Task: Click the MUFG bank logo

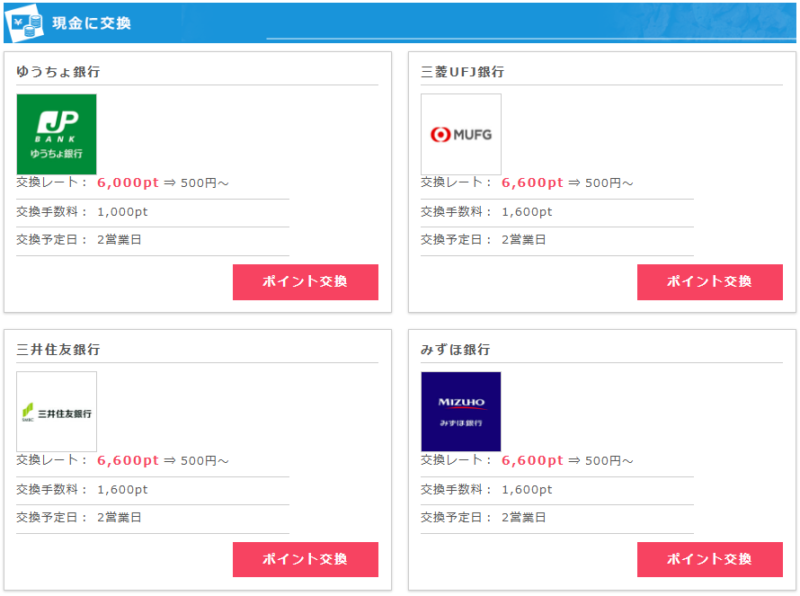Action: (x=461, y=134)
